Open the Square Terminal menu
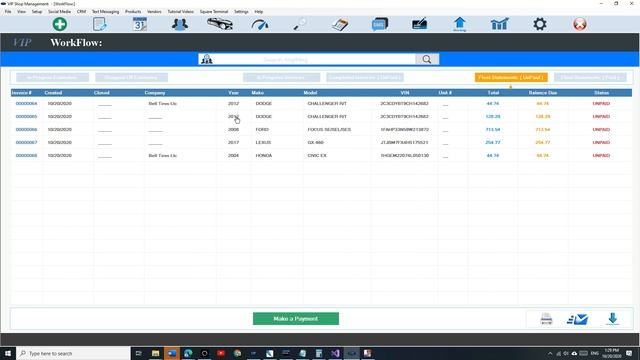The image size is (640, 360). pyautogui.click(x=214, y=11)
